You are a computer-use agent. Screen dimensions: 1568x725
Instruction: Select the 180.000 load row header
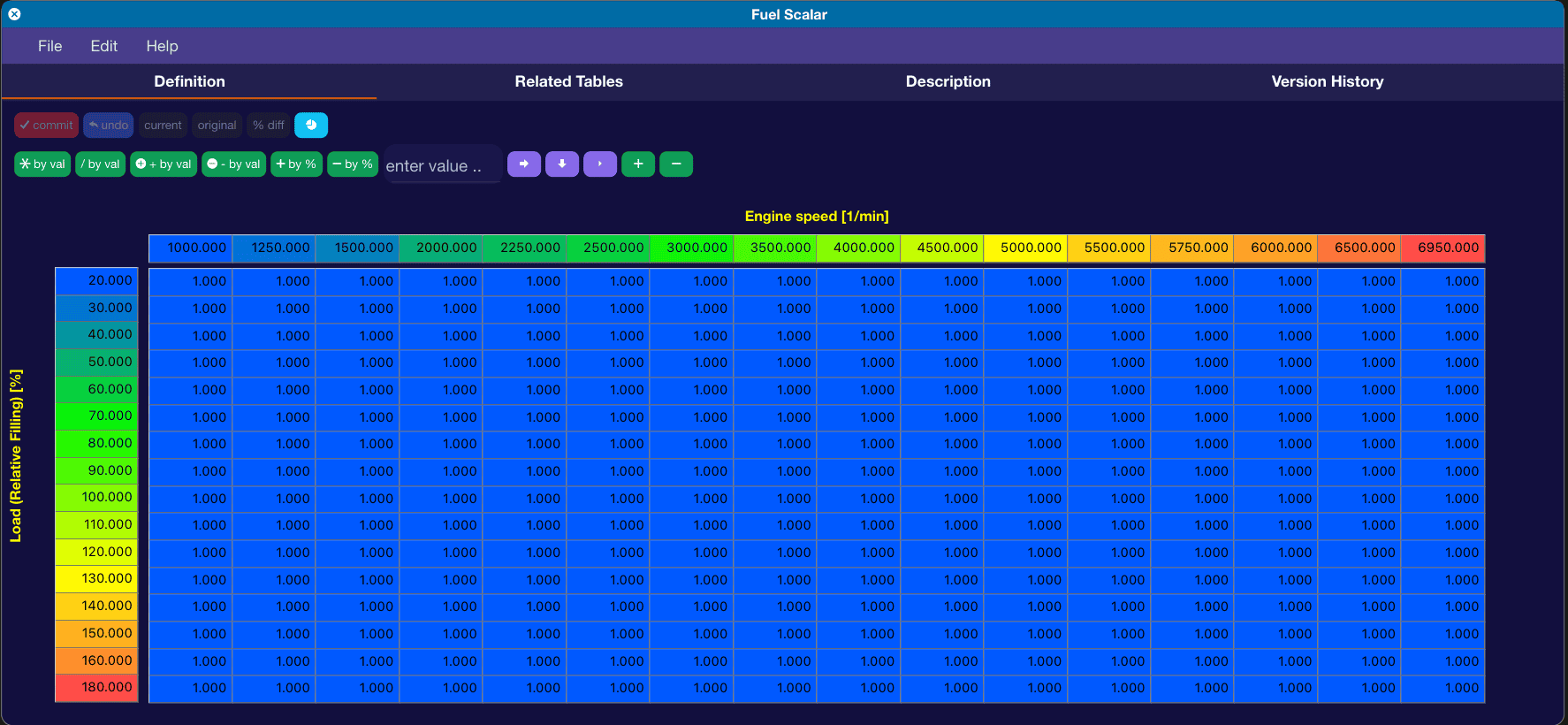click(96, 687)
